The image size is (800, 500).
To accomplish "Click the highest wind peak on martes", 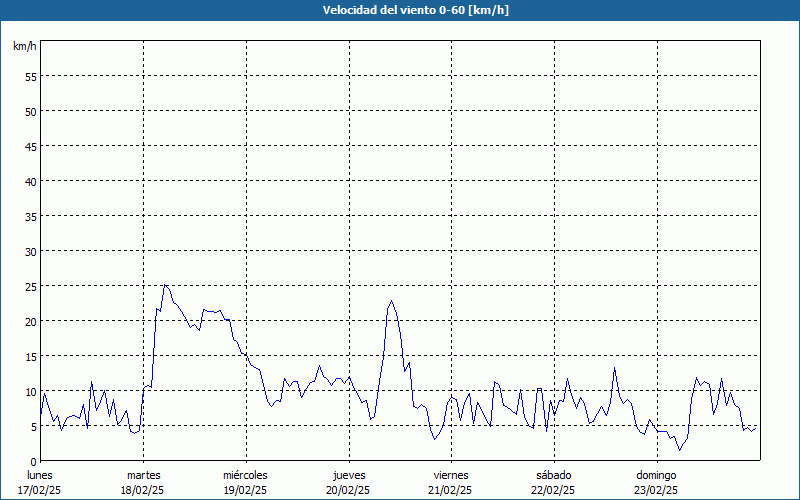I will [164, 285].
